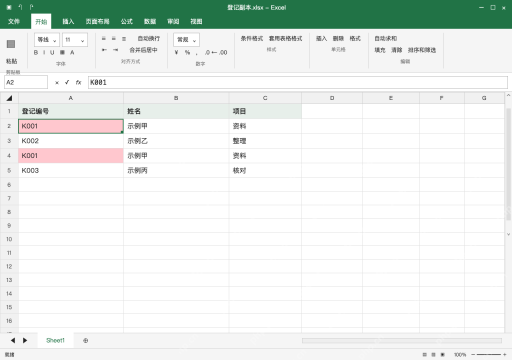Switch to Normal view icon in status bar
This screenshot has height=360, width=512.
click(424, 355)
